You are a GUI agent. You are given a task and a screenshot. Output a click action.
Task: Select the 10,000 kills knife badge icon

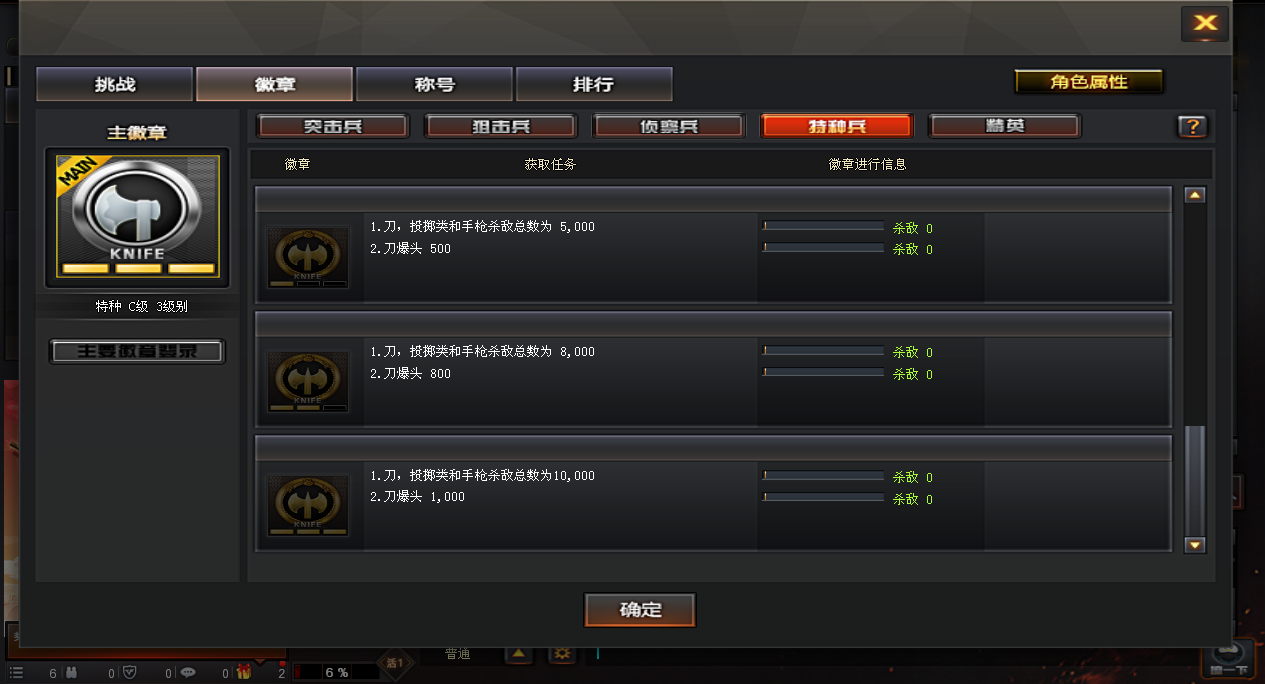308,505
